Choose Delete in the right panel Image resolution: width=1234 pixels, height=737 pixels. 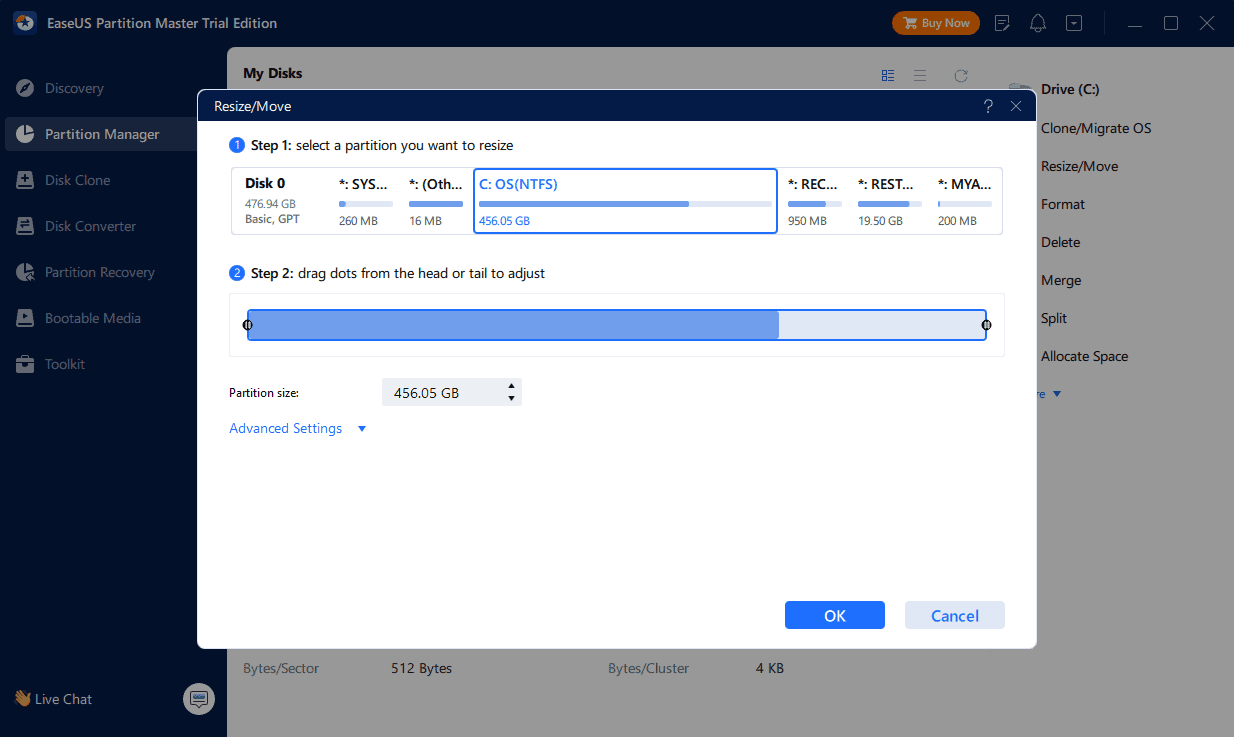click(x=1060, y=242)
